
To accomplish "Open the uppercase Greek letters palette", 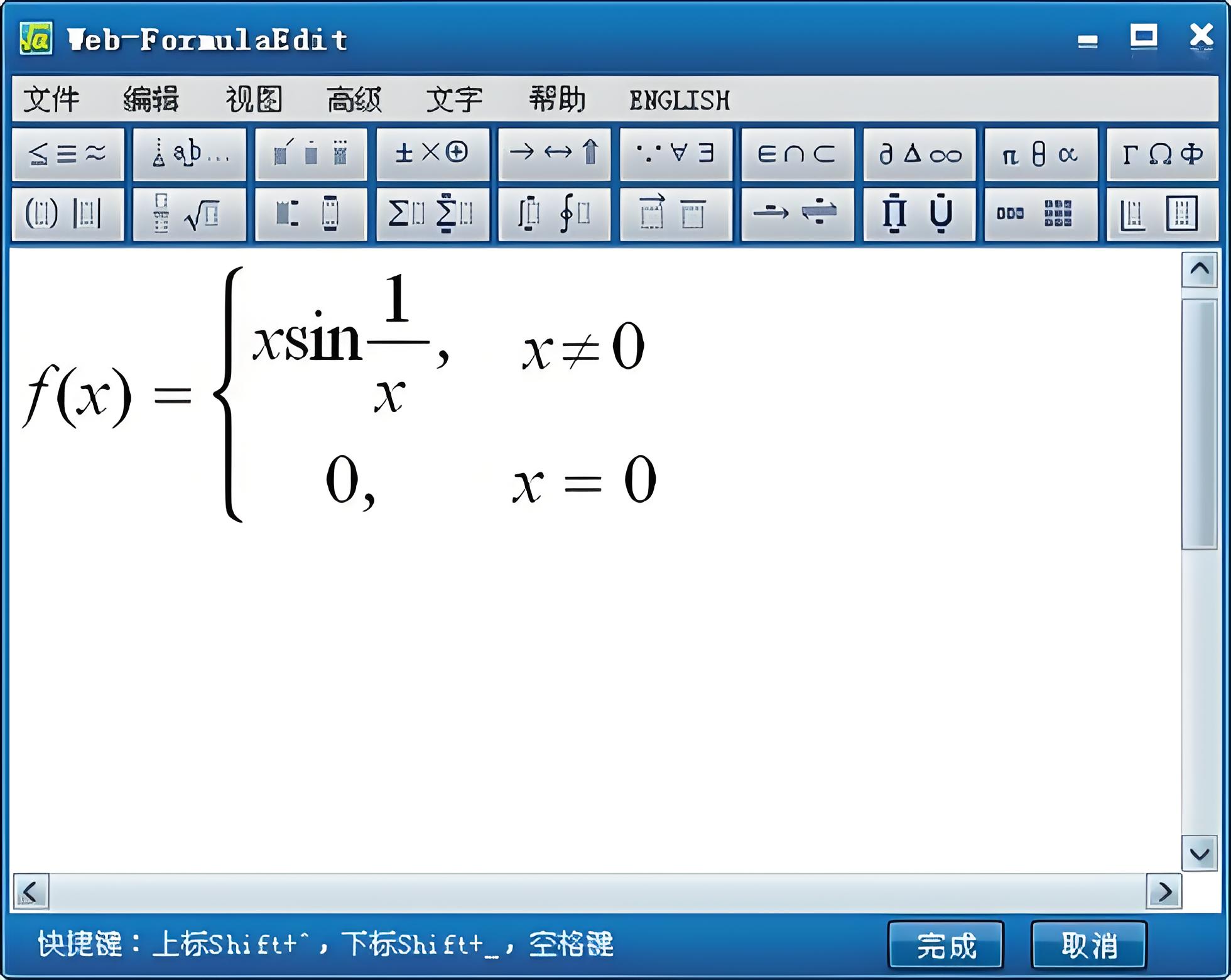I will pyautogui.click(x=1162, y=154).
